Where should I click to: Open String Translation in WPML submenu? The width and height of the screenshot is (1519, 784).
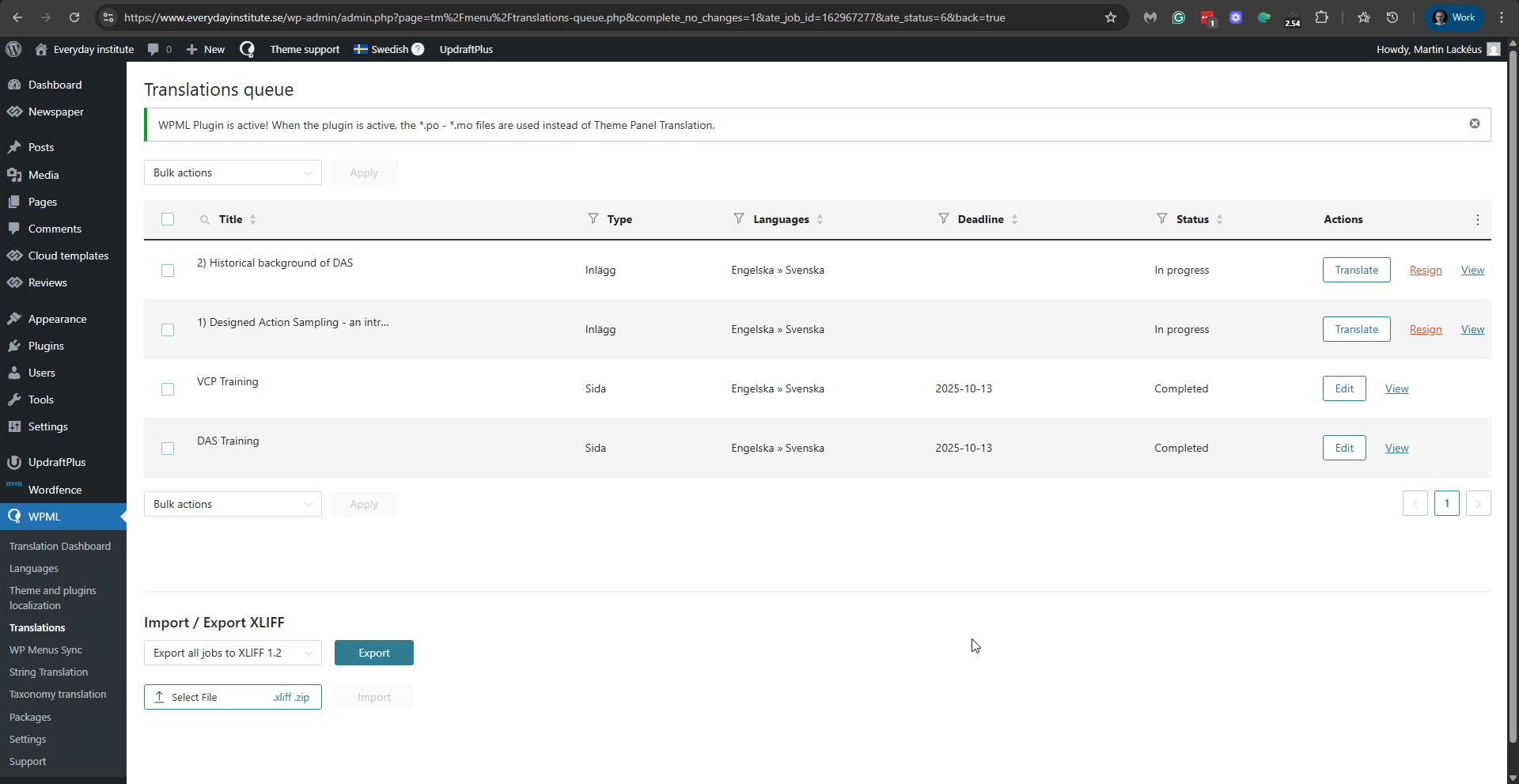48,672
